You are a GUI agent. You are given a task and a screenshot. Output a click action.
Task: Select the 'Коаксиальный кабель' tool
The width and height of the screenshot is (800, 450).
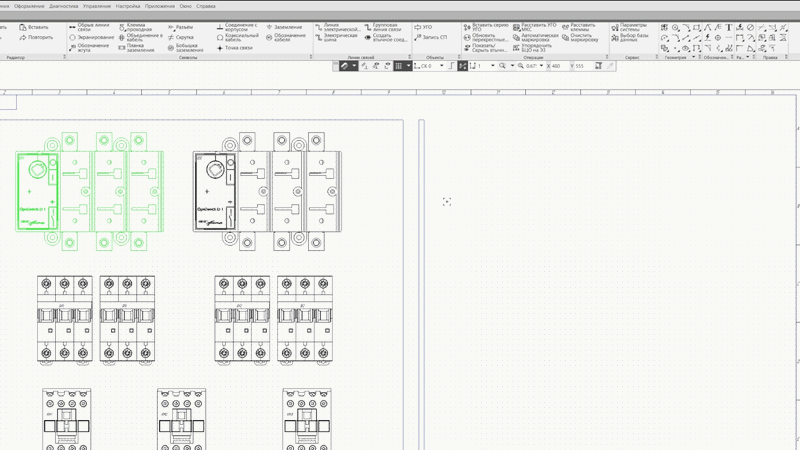click(238, 37)
